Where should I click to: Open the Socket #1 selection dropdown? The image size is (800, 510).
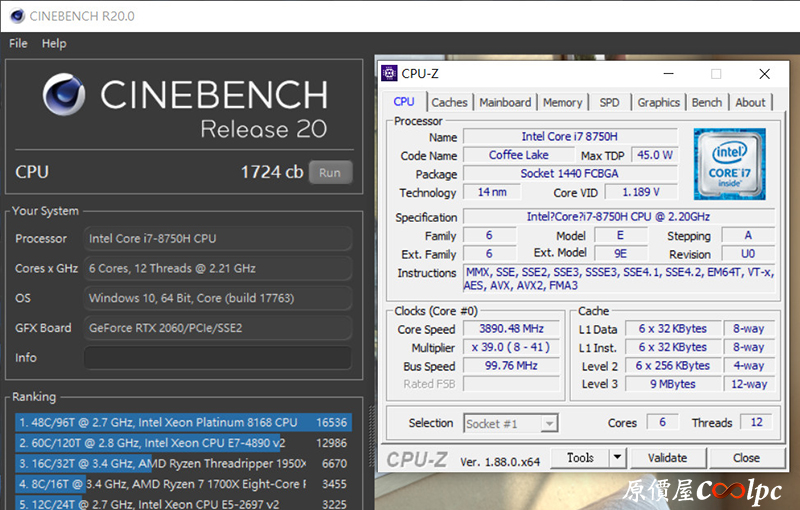click(x=511, y=423)
